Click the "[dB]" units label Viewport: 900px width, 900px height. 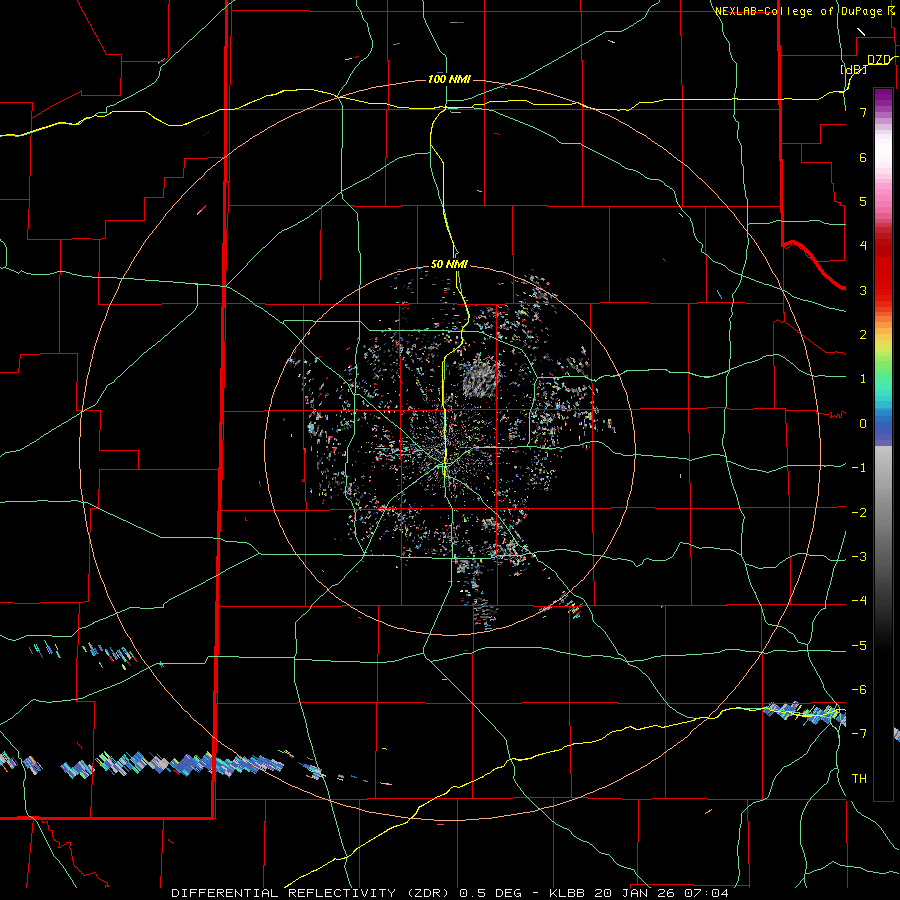pyautogui.click(x=854, y=69)
